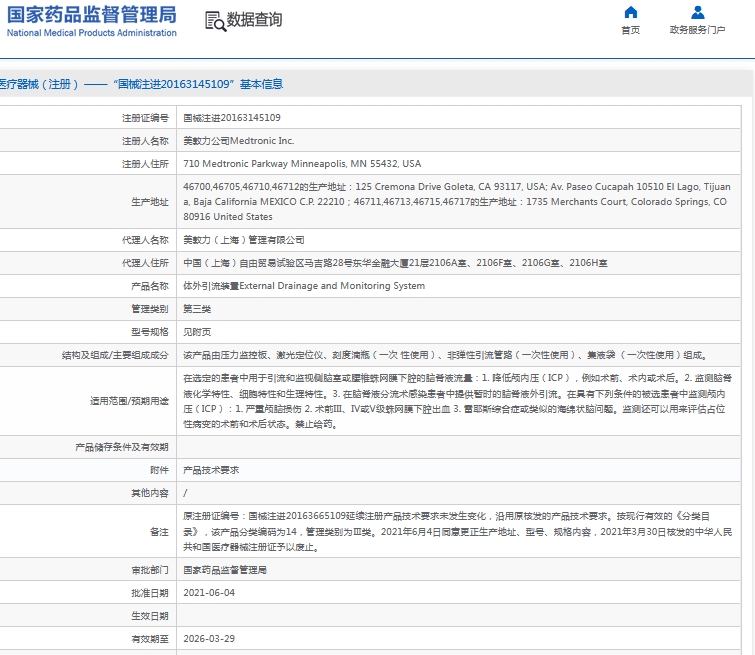
Task: Click the 其他内容 label
Action: (x=150, y=493)
